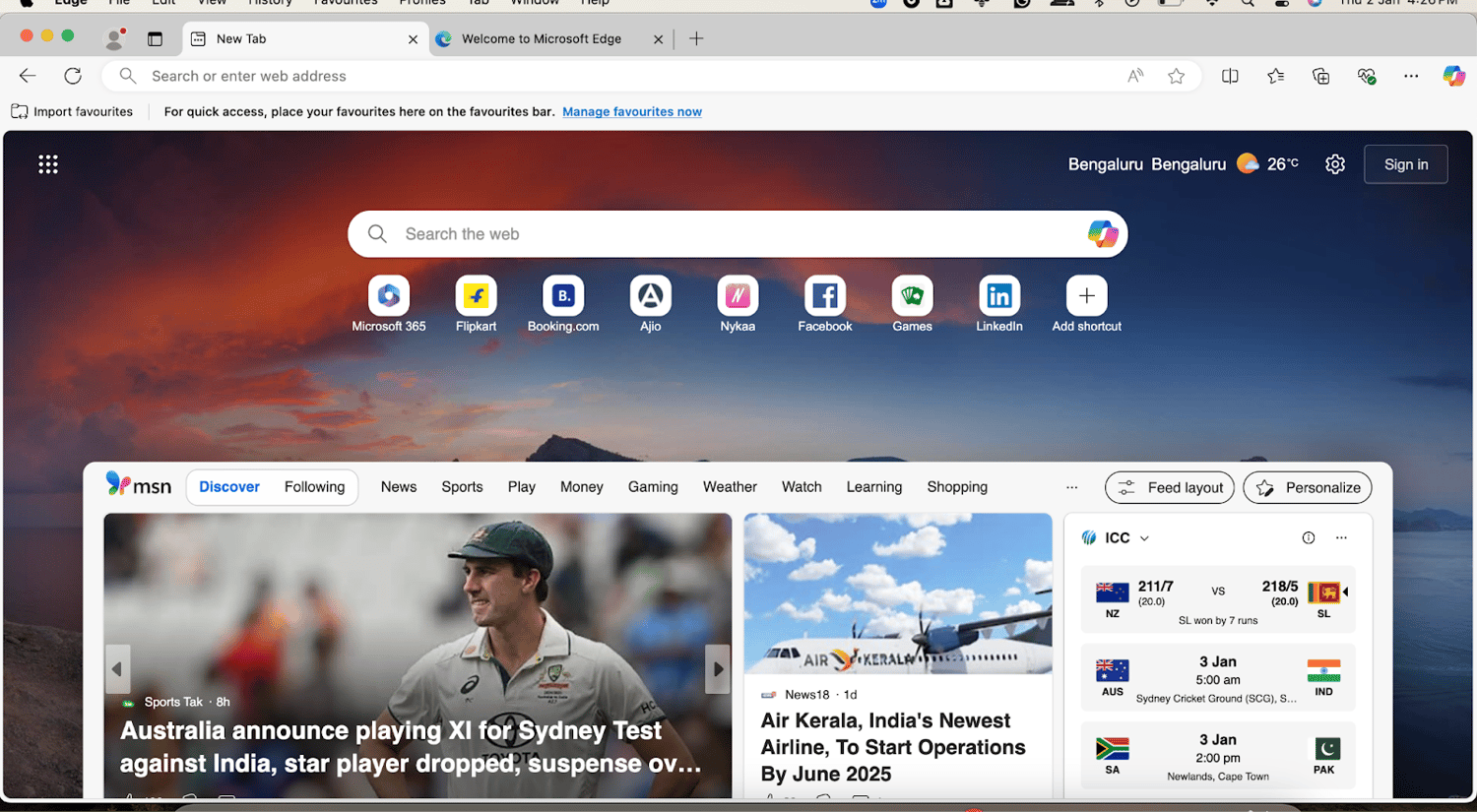Open split screen view
Image resolution: width=1477 pixels, height=812 pixels.
[x=1230, y=76]
